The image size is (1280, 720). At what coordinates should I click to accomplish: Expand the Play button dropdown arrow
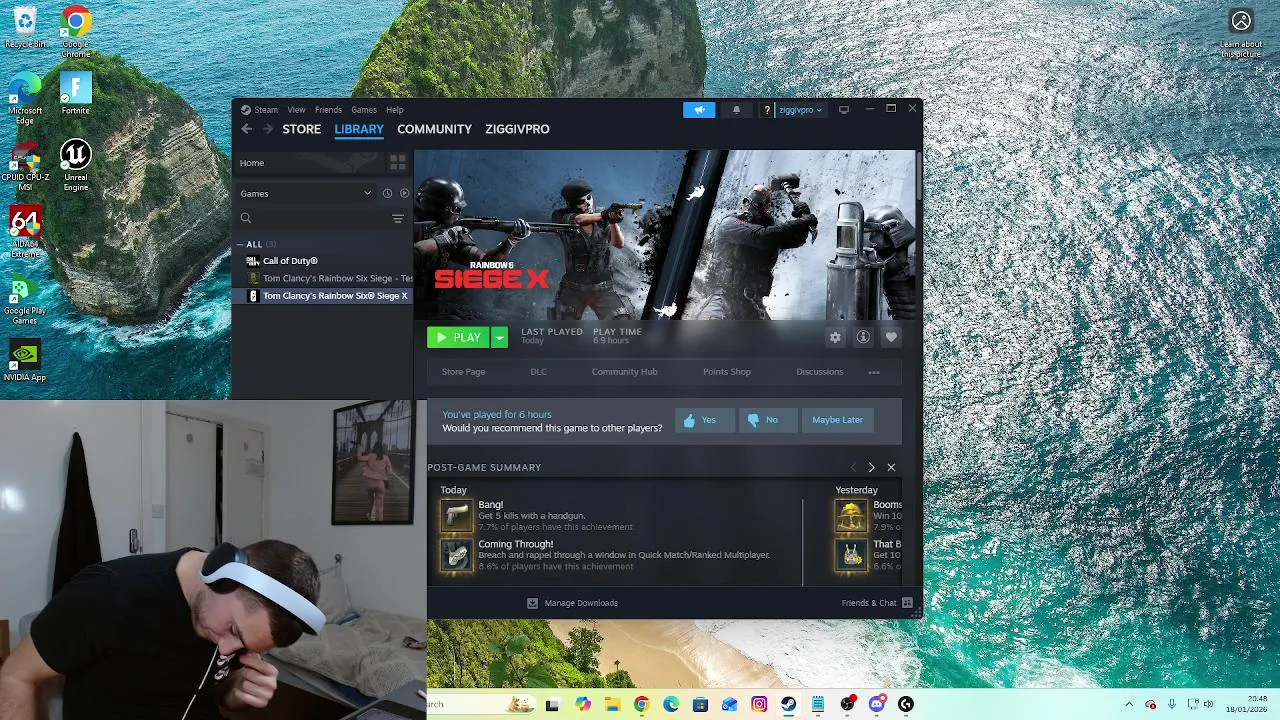point(499,337)
